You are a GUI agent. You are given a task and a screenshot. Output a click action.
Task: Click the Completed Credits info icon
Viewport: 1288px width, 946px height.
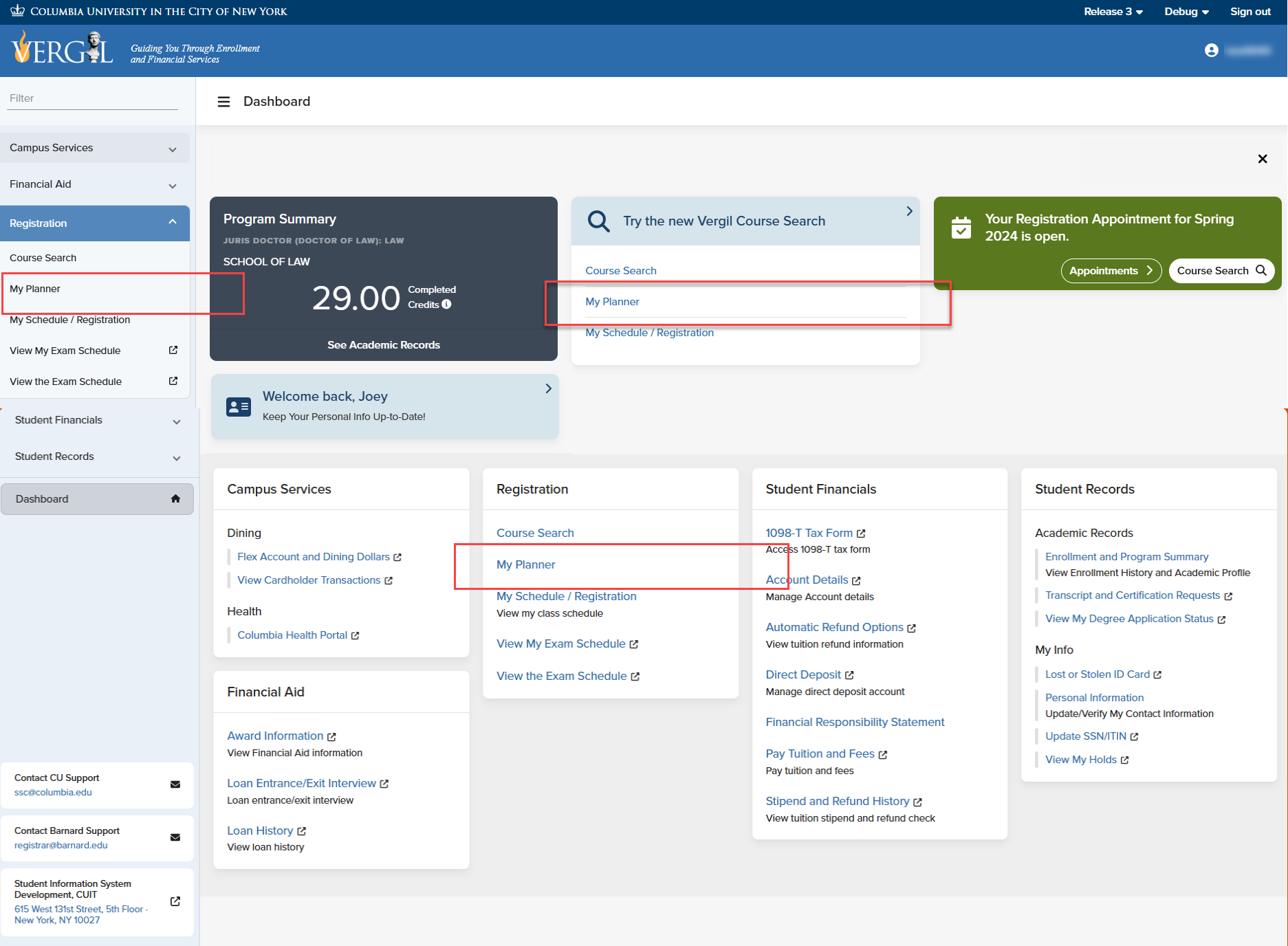(x=446, y=304)
